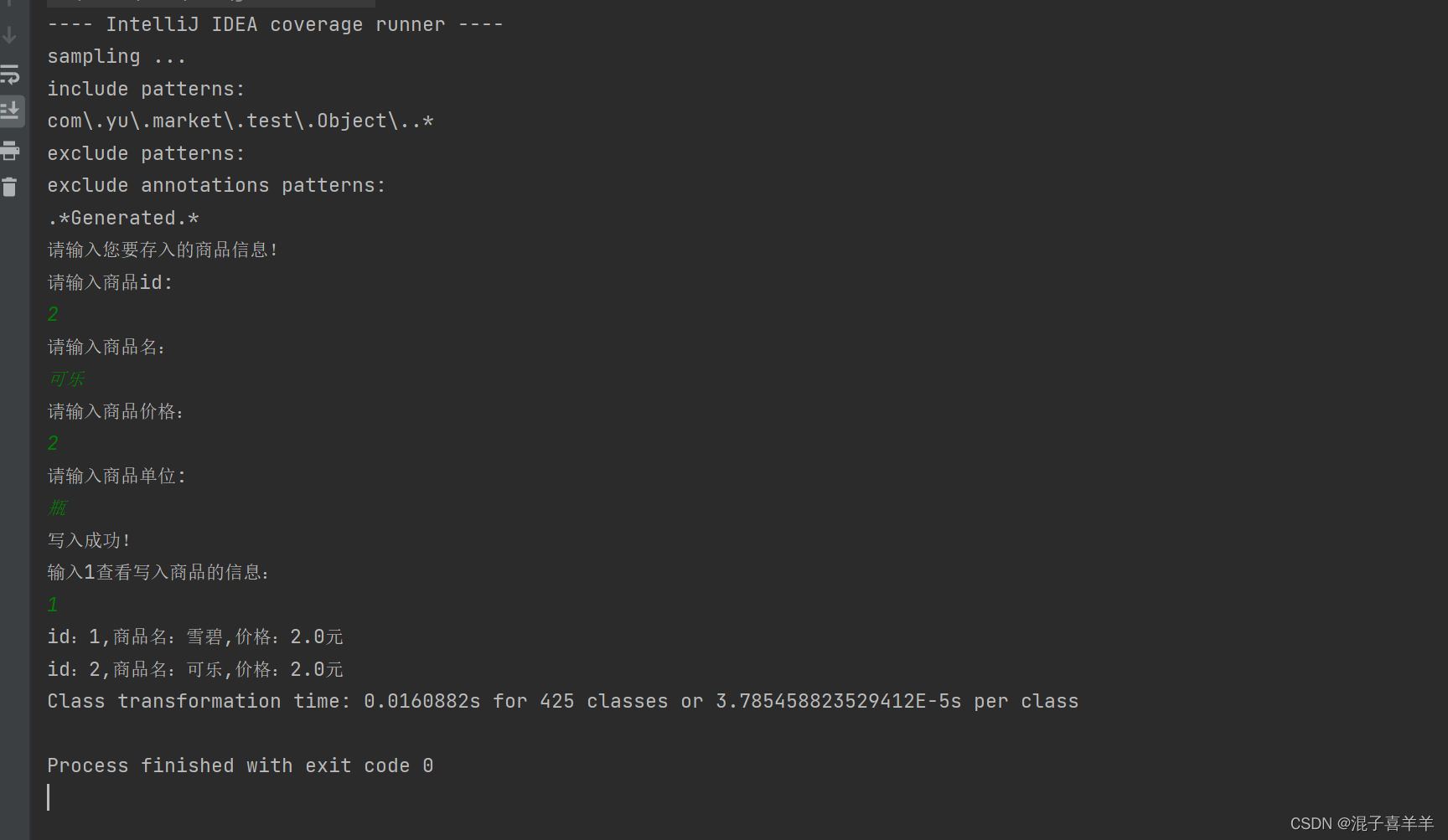Viewport: 1448px width, 840px height.
Task: Click the Print console output icon
Action: (x=11, y=151)
